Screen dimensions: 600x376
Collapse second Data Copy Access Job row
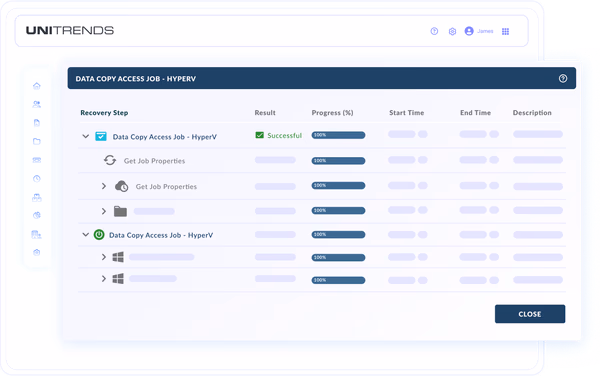(x=85, y=234)
